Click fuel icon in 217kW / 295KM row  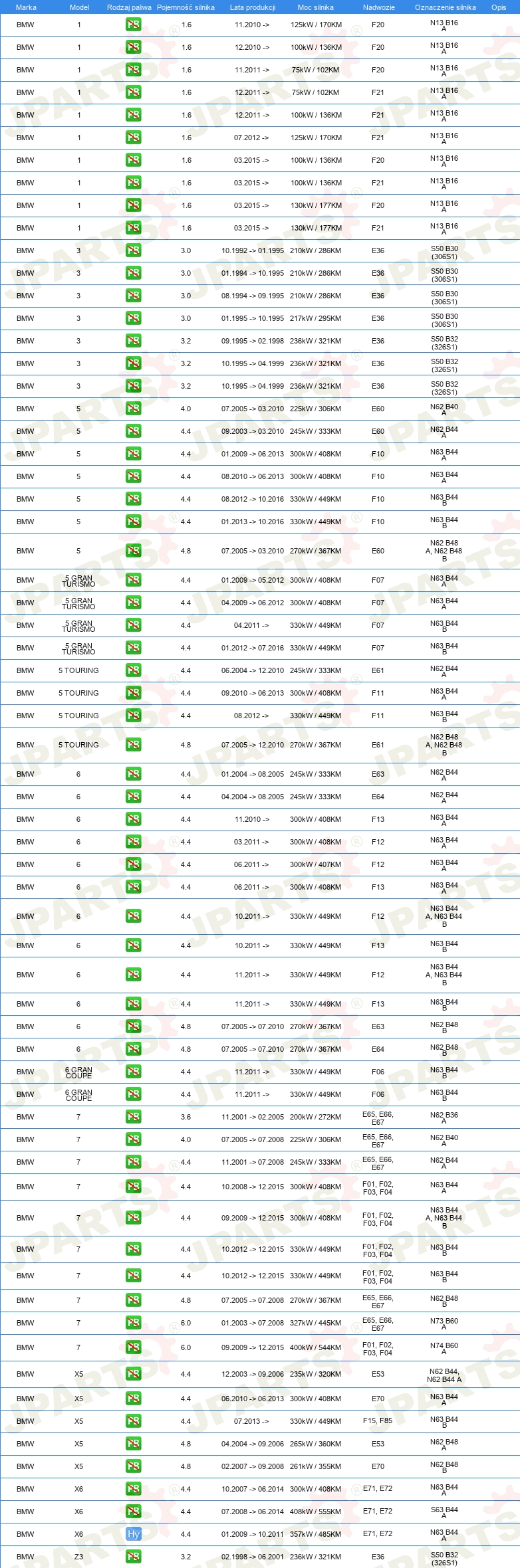tap(134, 318)
